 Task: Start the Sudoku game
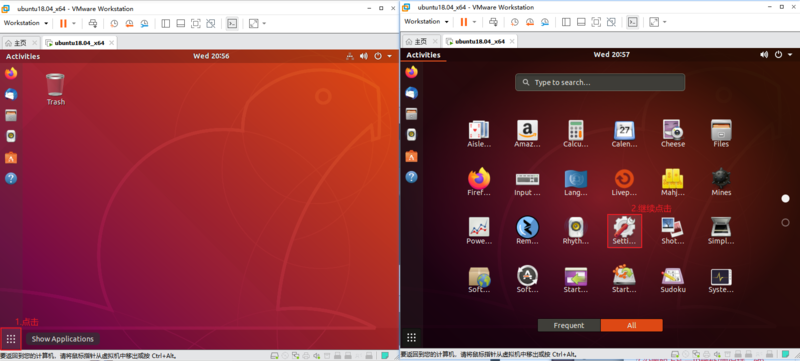pyautogui.click(x=673, y=279)
